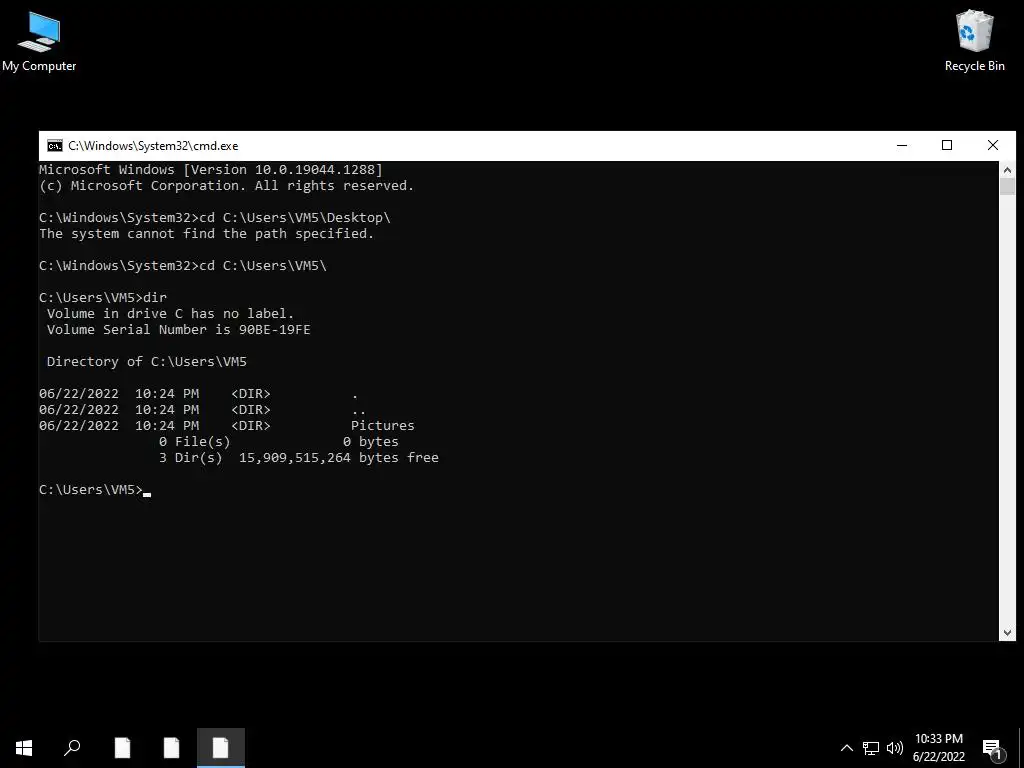Image resolution: width=1024 pixels, height=768 pixels.
Task: Minimize the cmd.exe window
Action: [902, 146]
